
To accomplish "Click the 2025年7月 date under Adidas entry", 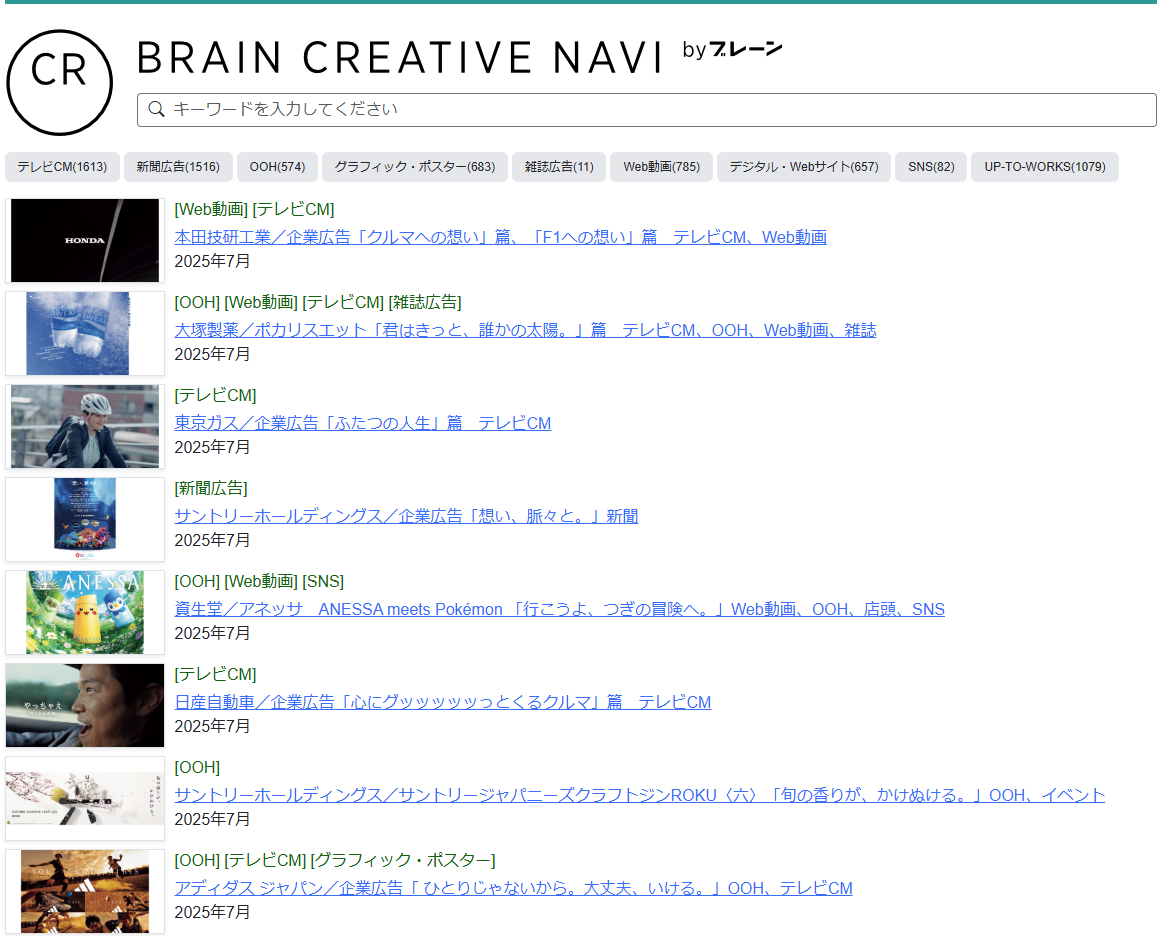I will tap(213, 912).
